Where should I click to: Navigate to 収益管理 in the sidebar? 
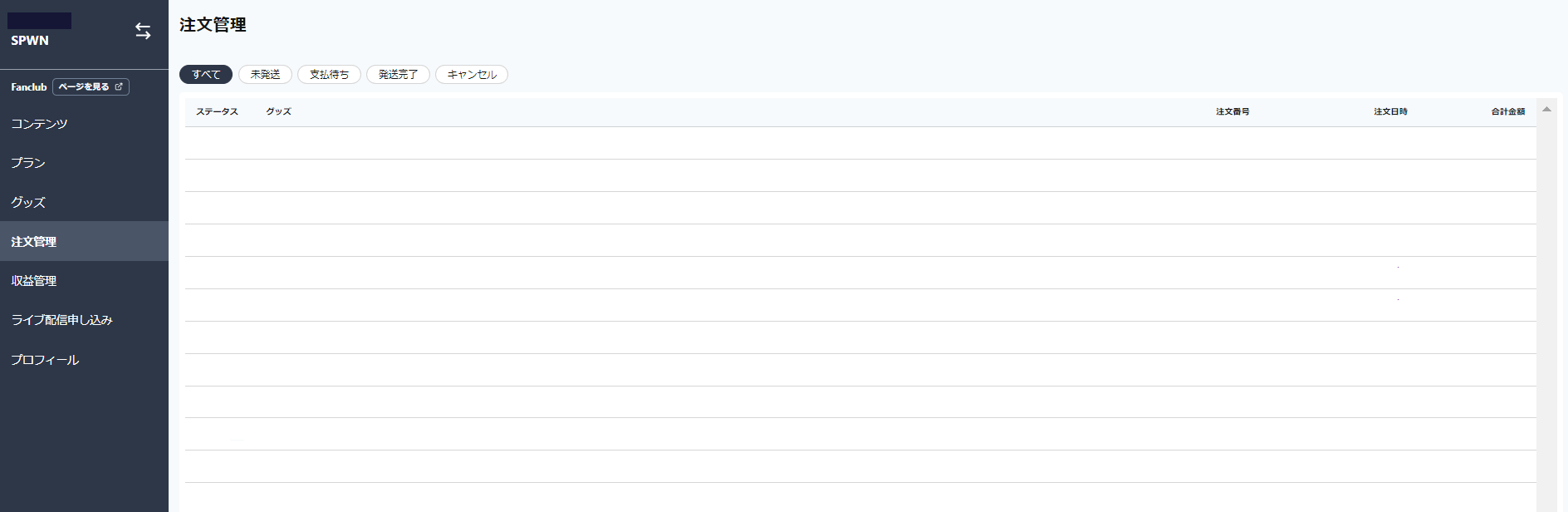(x=34, y=281)
